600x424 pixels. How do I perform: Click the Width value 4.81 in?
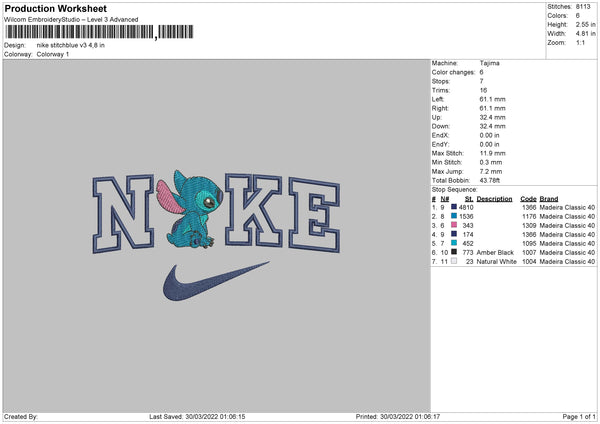(x=585, y=34)
